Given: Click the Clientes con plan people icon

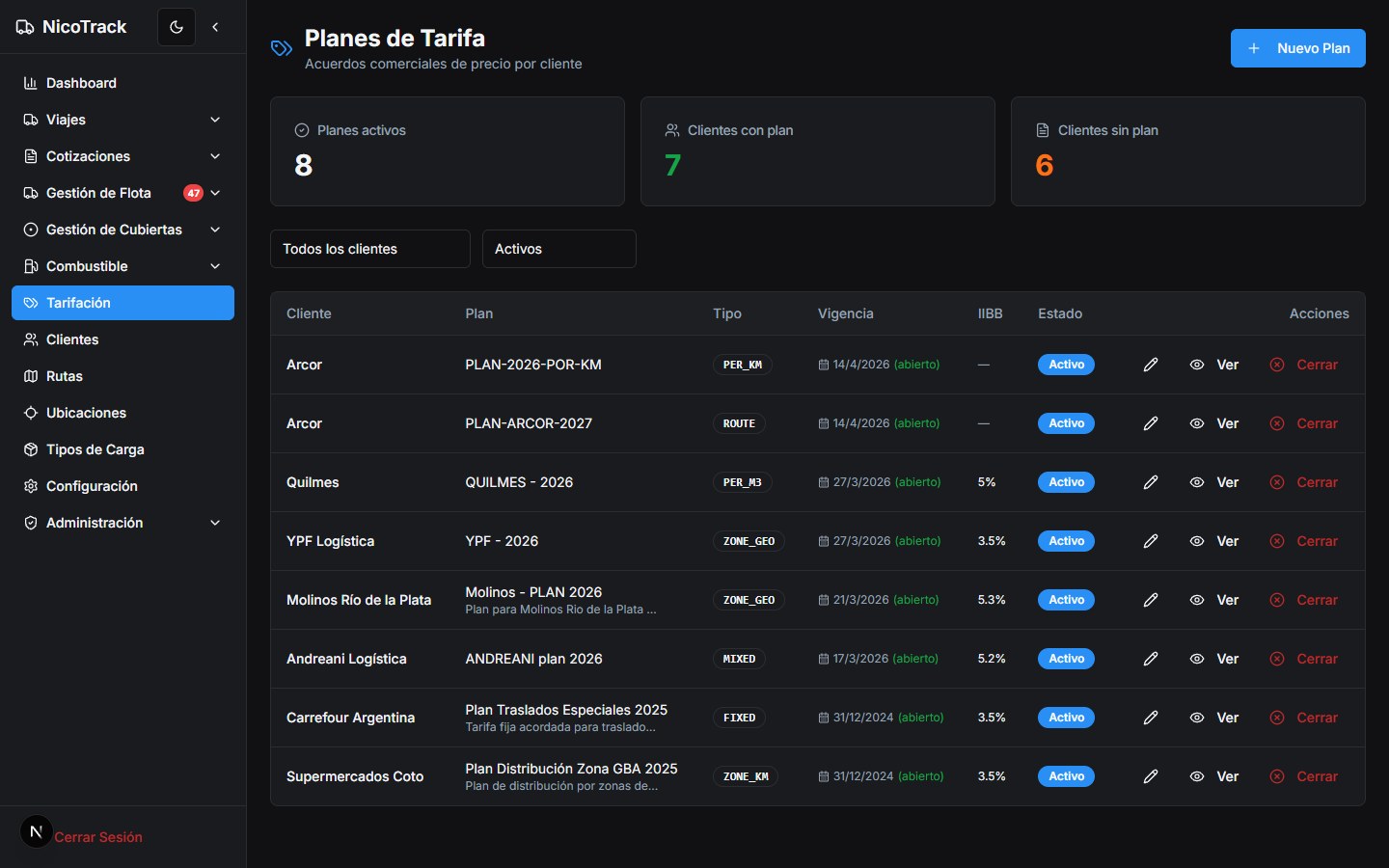Looking at the screenshot, I should 672,130.
